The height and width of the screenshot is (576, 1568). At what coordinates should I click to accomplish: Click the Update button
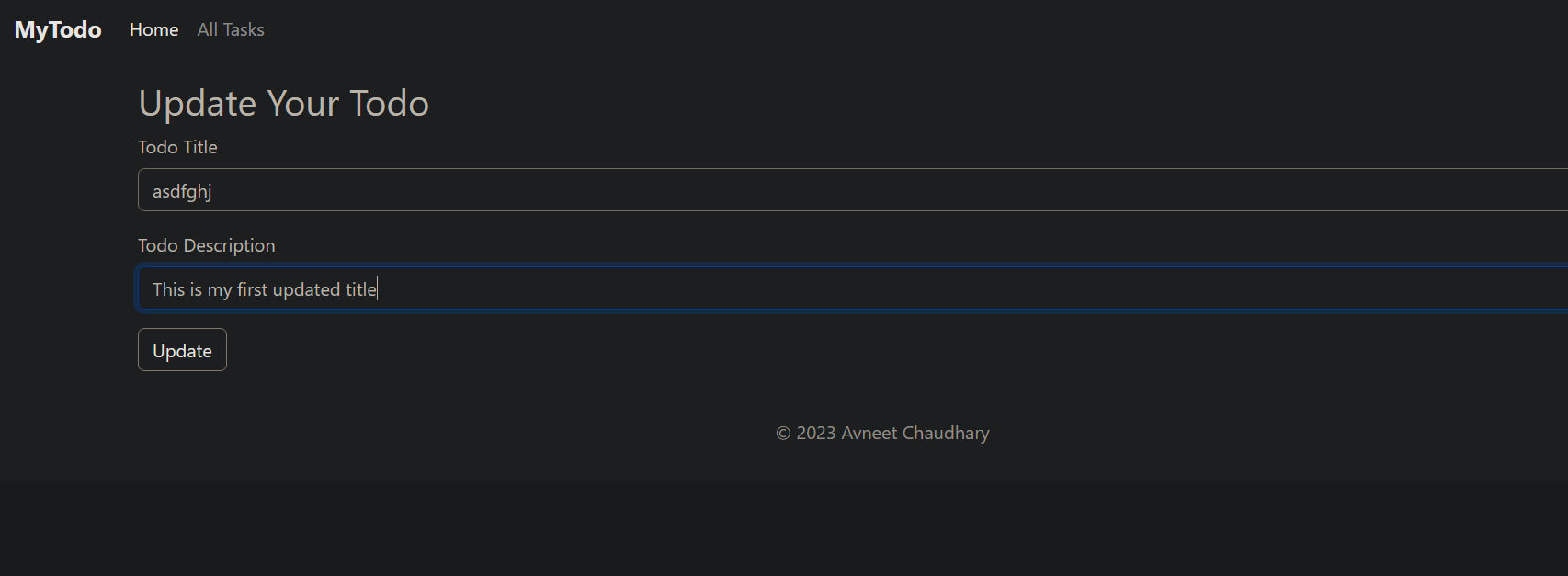(181, 350)
